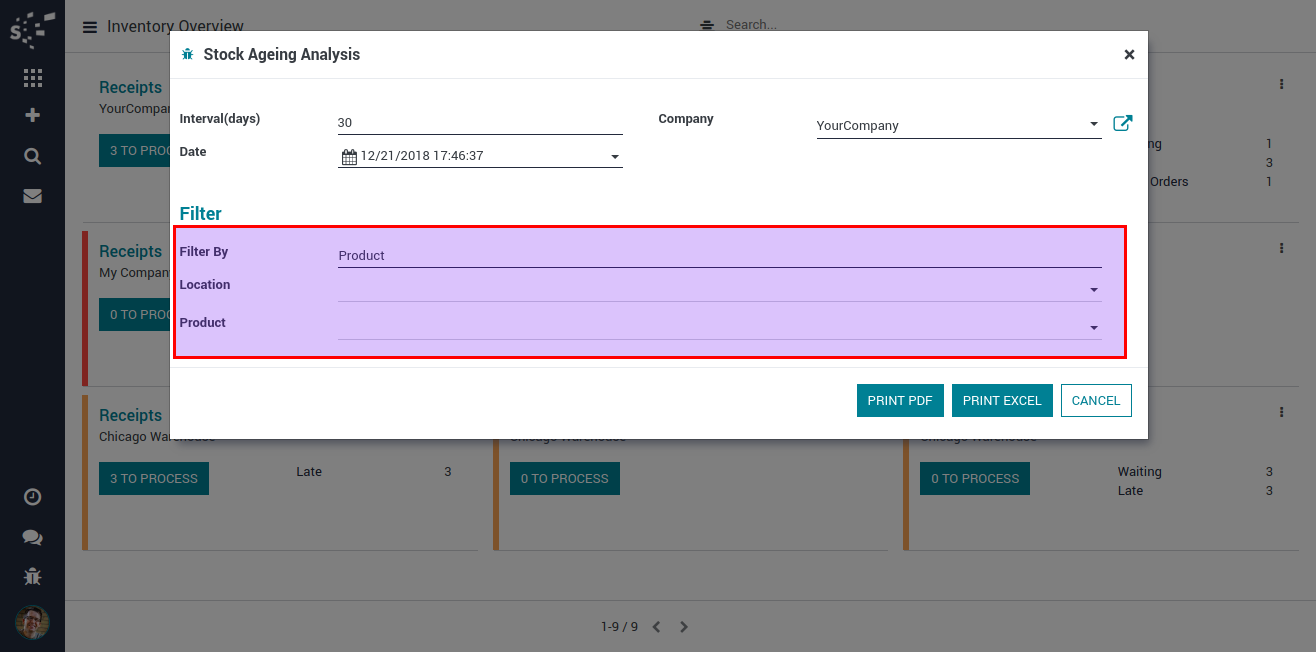Click the Interval(days) input field
The width and height of the screenshot is (1316, 652).
480,123
